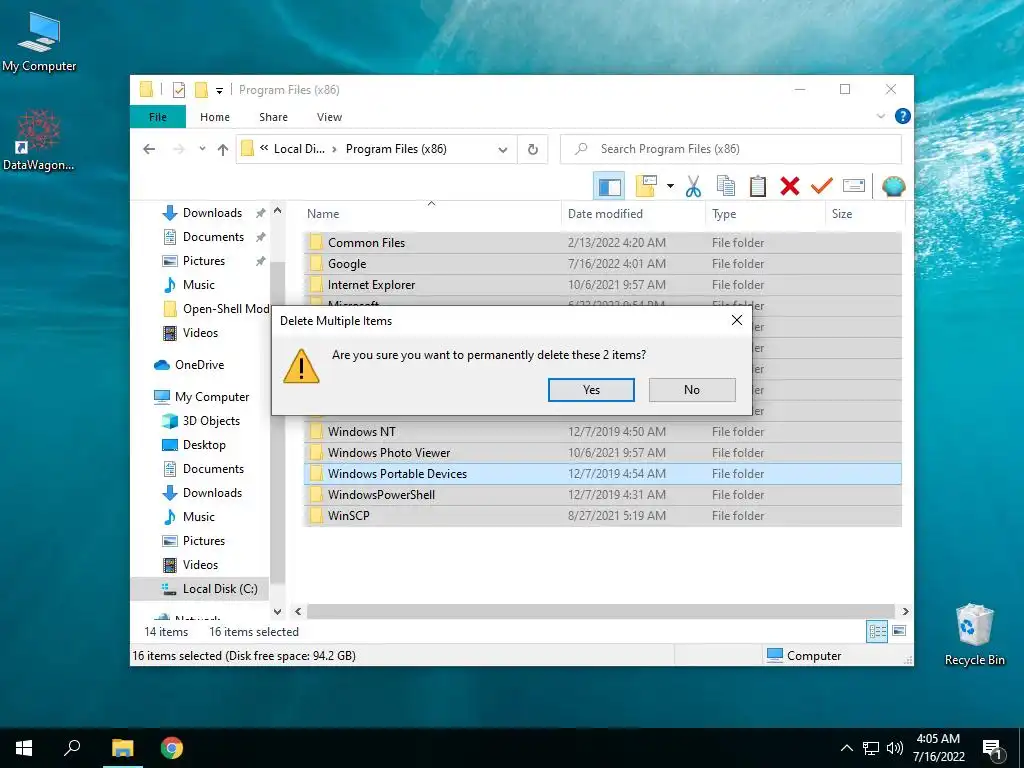Select the Windows NT folder
The image size is (1024, 768).
click(603, 432)
